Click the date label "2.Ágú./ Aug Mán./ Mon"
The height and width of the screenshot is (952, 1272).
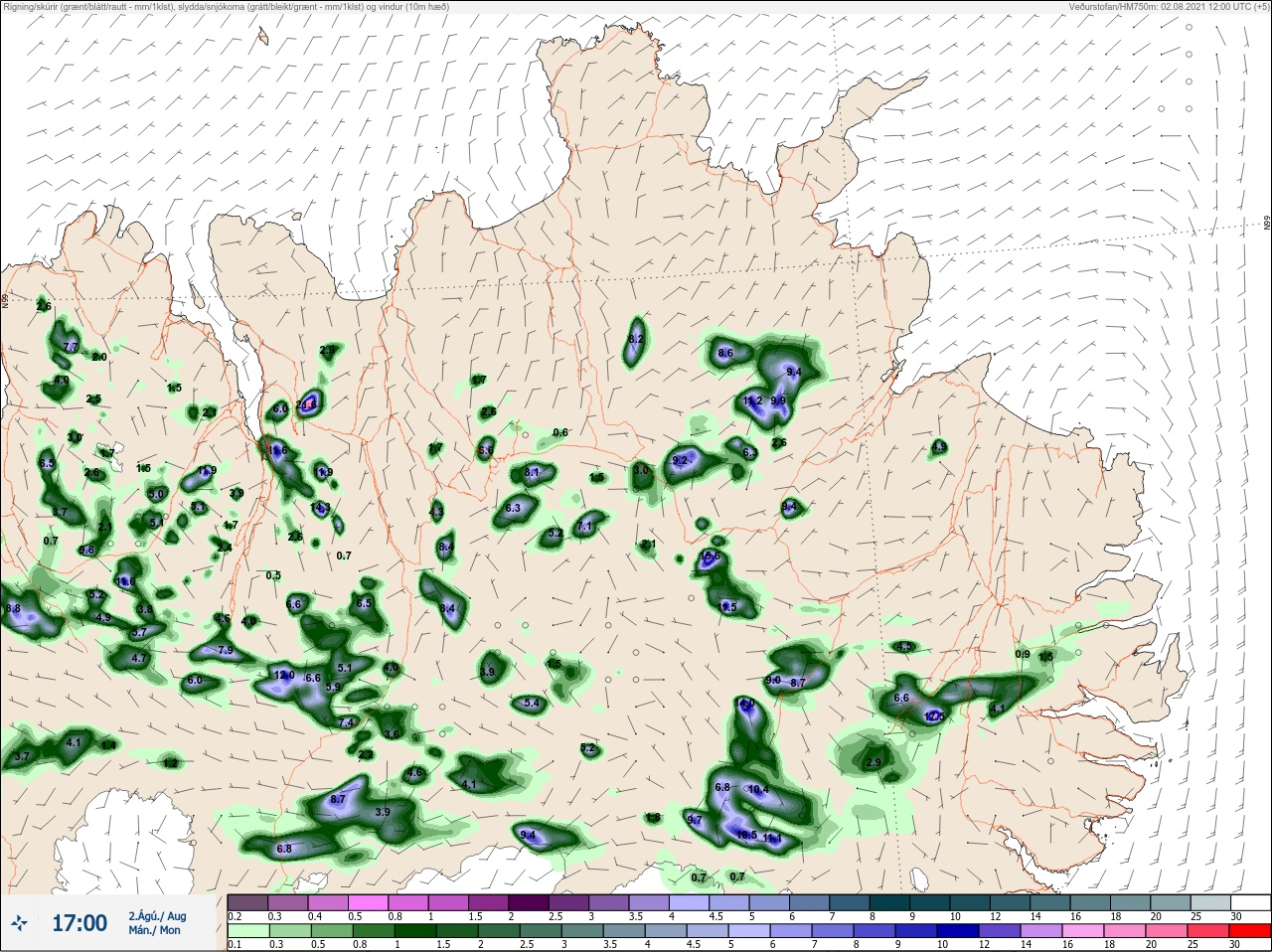pos(156,923)
